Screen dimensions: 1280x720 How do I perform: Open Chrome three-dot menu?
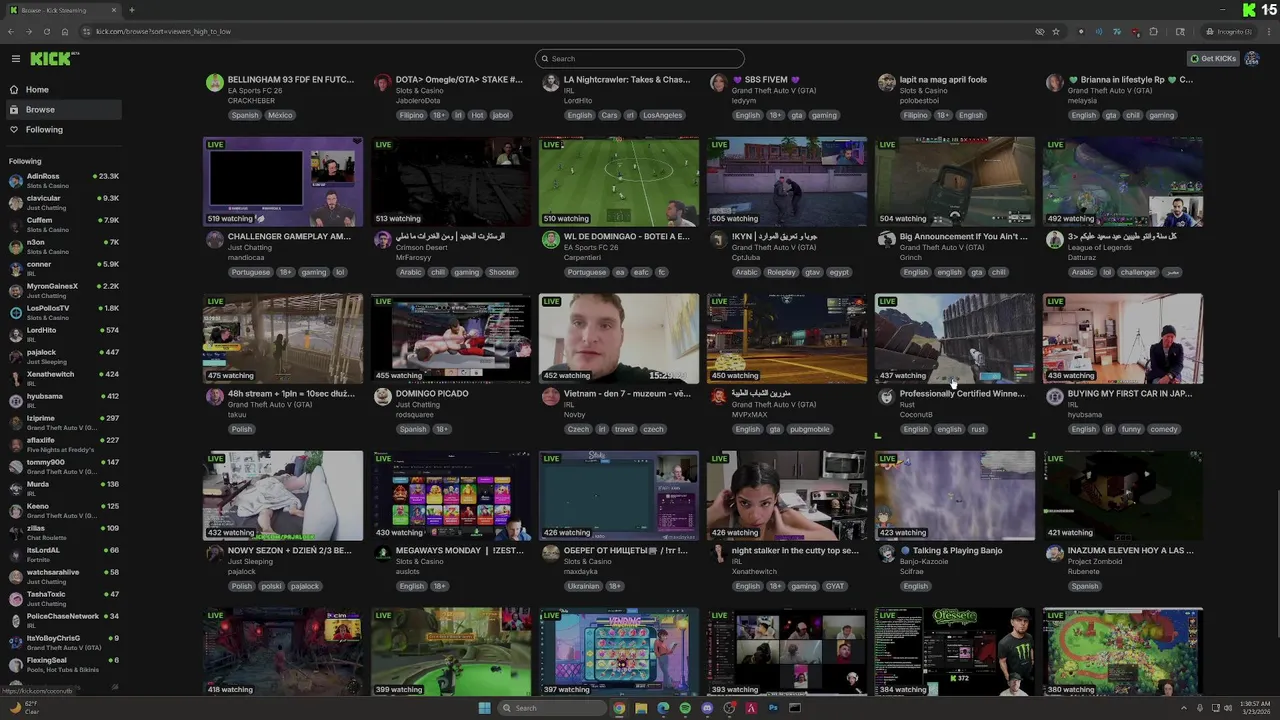click(1268, 31)
